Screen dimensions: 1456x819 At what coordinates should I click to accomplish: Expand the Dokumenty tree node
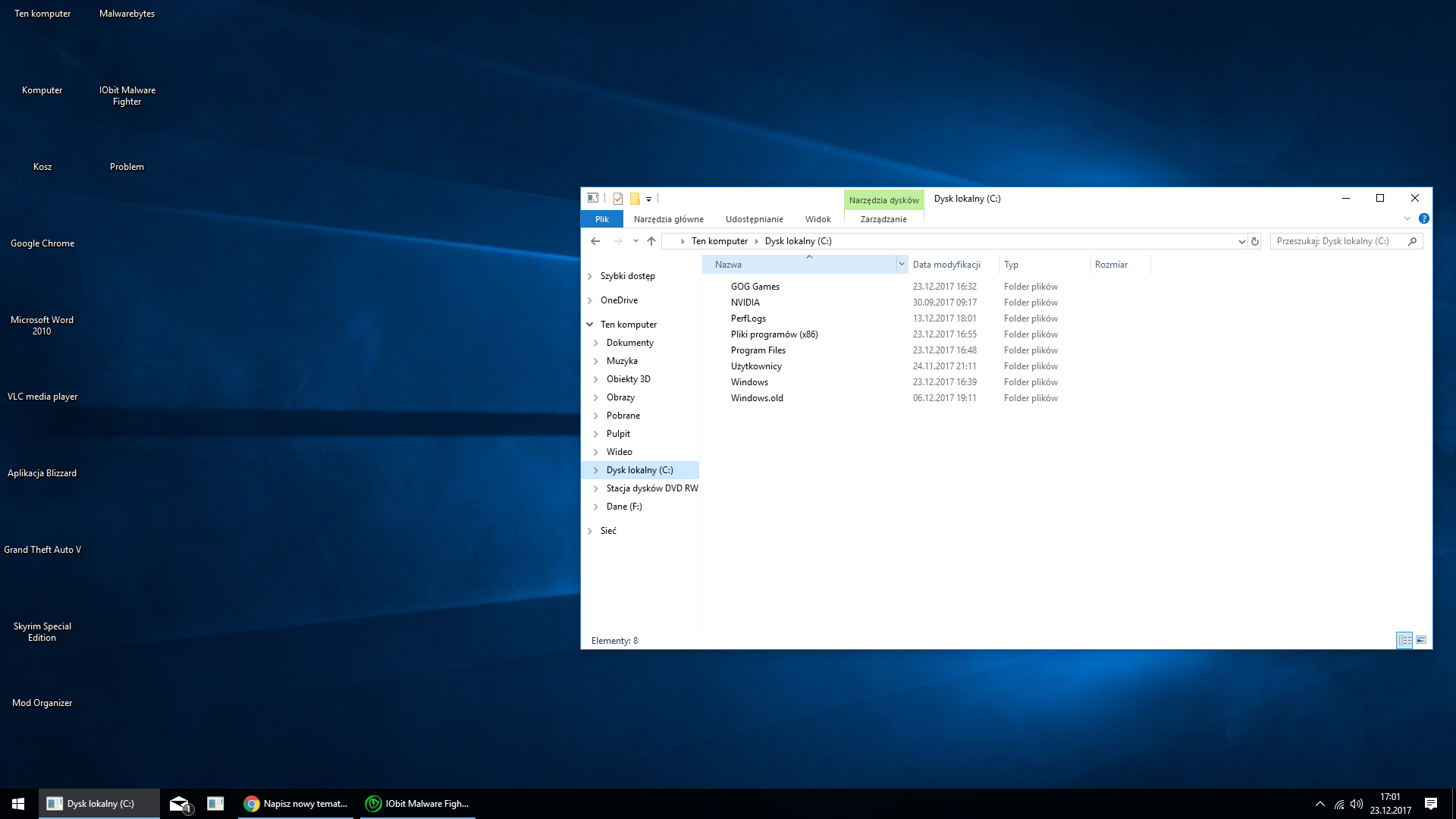tap(596, 344)
